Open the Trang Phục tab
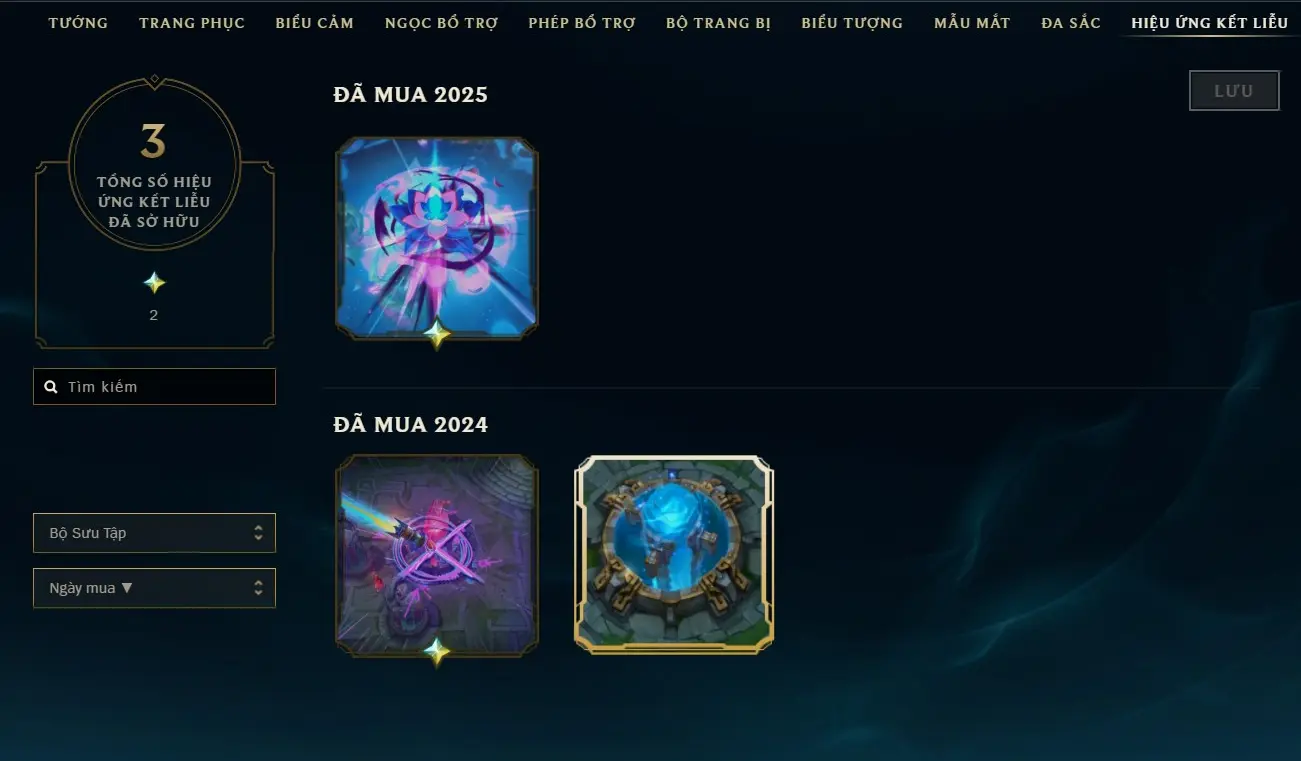Viewport: 1301px width, 761px height. pos(192,23)
